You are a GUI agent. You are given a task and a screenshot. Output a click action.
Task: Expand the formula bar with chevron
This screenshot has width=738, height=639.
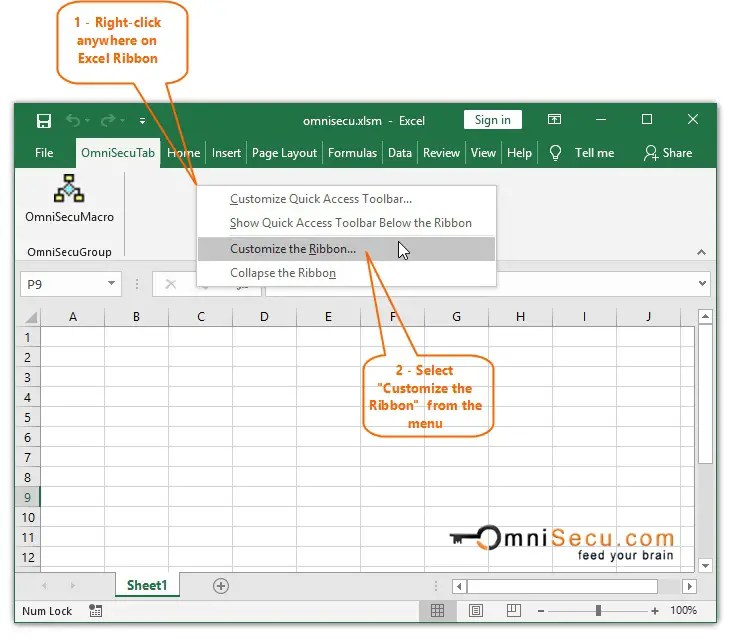coord(702,283)
